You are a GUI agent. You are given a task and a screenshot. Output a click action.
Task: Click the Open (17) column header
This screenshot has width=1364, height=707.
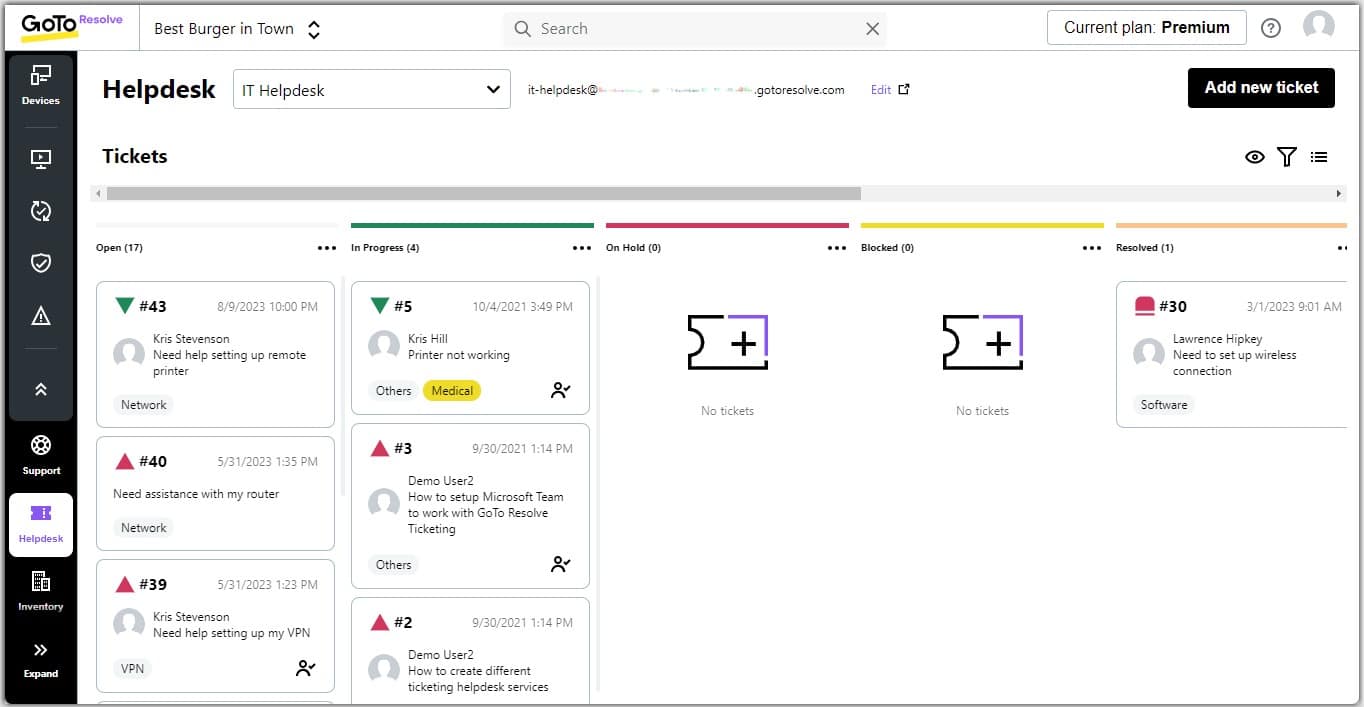pyautogui.click(x=119, y=248)
